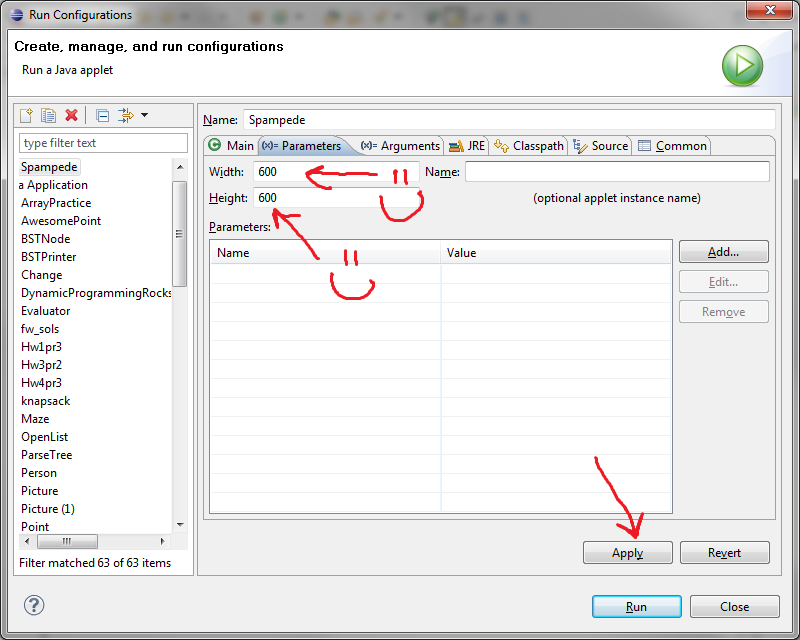Click into the Width input field

tap(336, 172)
